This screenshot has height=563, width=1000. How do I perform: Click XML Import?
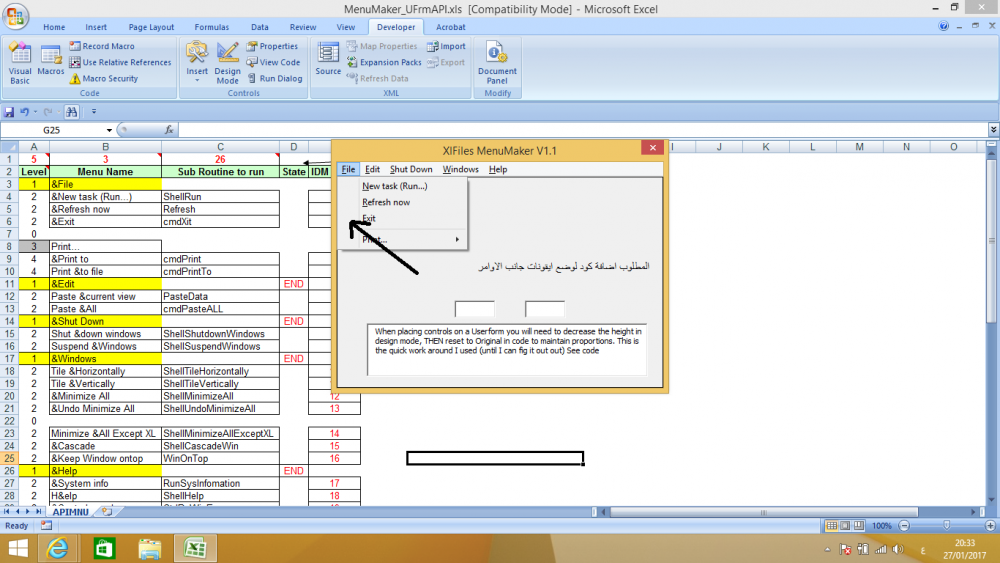(446, 46)
